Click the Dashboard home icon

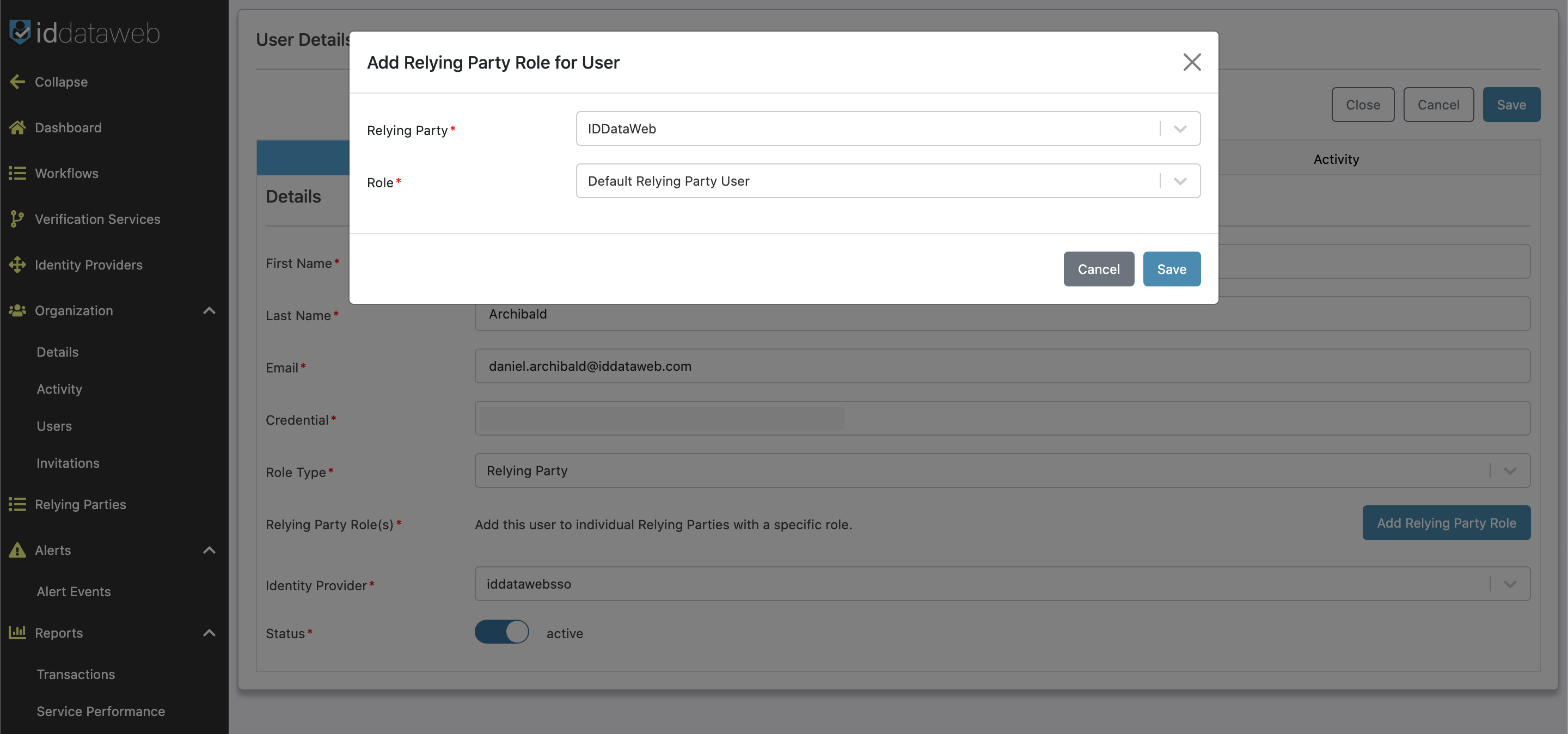[x=17, y=127]
